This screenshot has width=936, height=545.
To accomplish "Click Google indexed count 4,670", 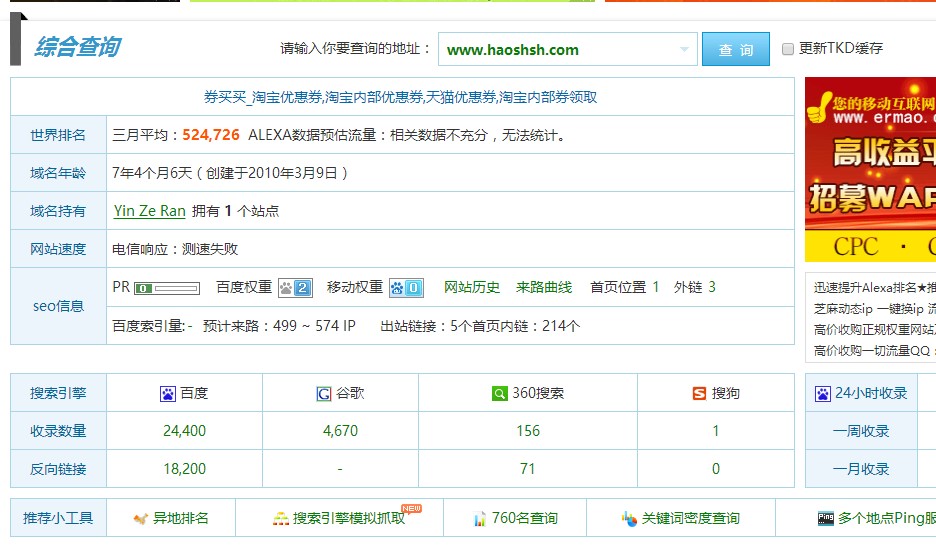I will [x=340, y=431].
